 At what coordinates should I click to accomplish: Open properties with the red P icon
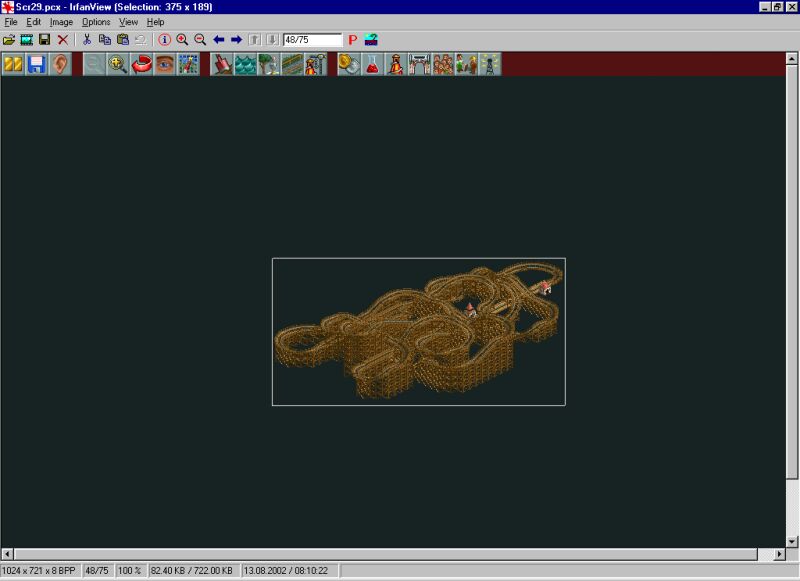point(353,40)
